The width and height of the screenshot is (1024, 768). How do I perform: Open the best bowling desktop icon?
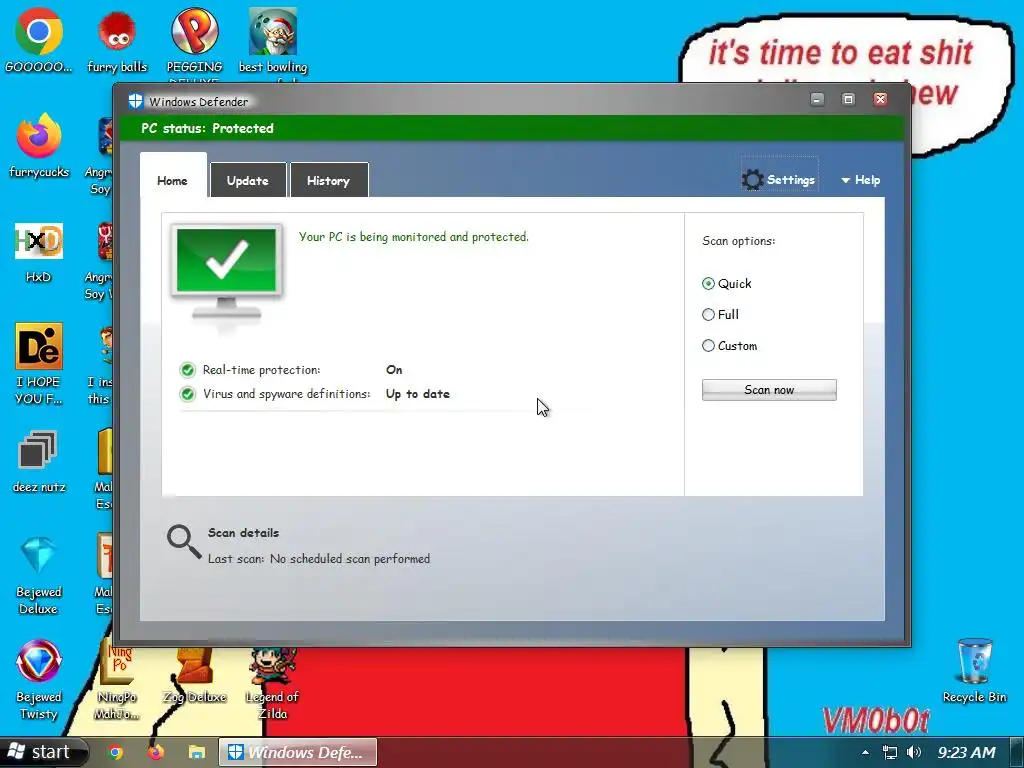click(x=273, y=42)
